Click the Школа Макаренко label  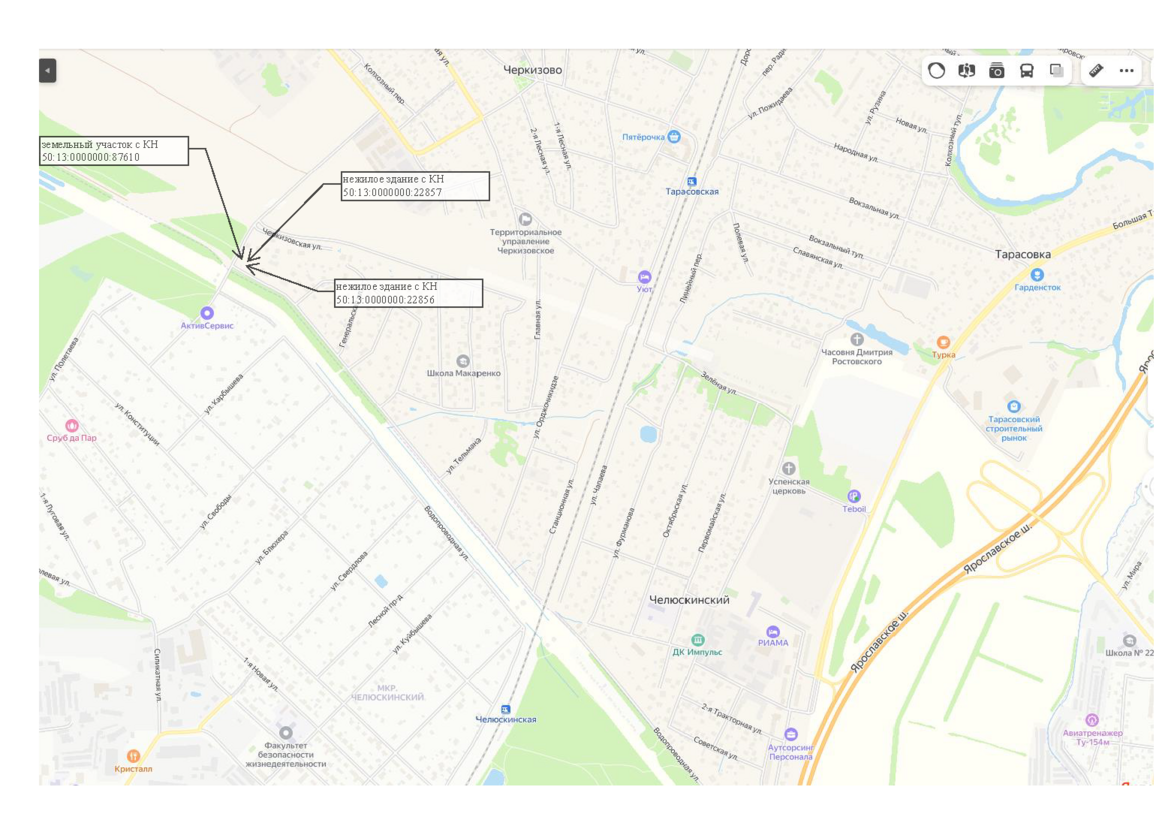click(x=463, y=373)
